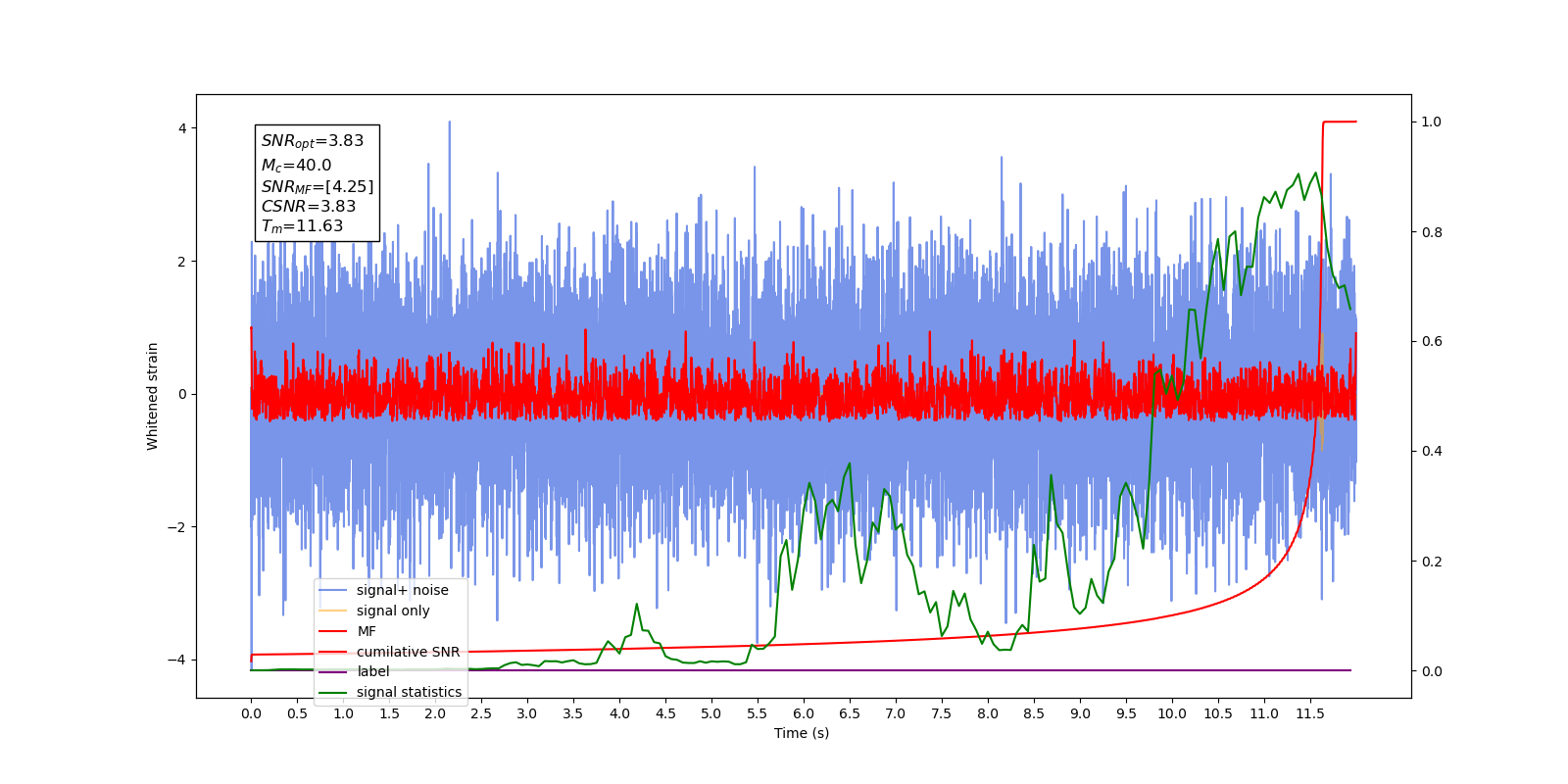This screenshot has width=1568, height=784.
Task: Click the 0.8 tick on the right-hand axis
Action: pos(1432,232)
